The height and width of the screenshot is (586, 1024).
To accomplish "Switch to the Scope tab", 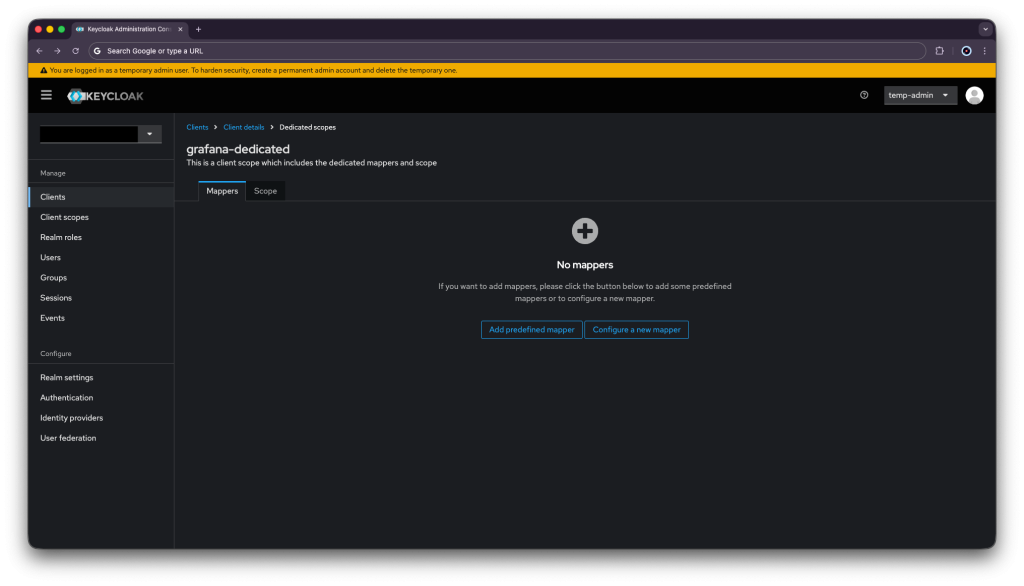I will click(265, 191).
